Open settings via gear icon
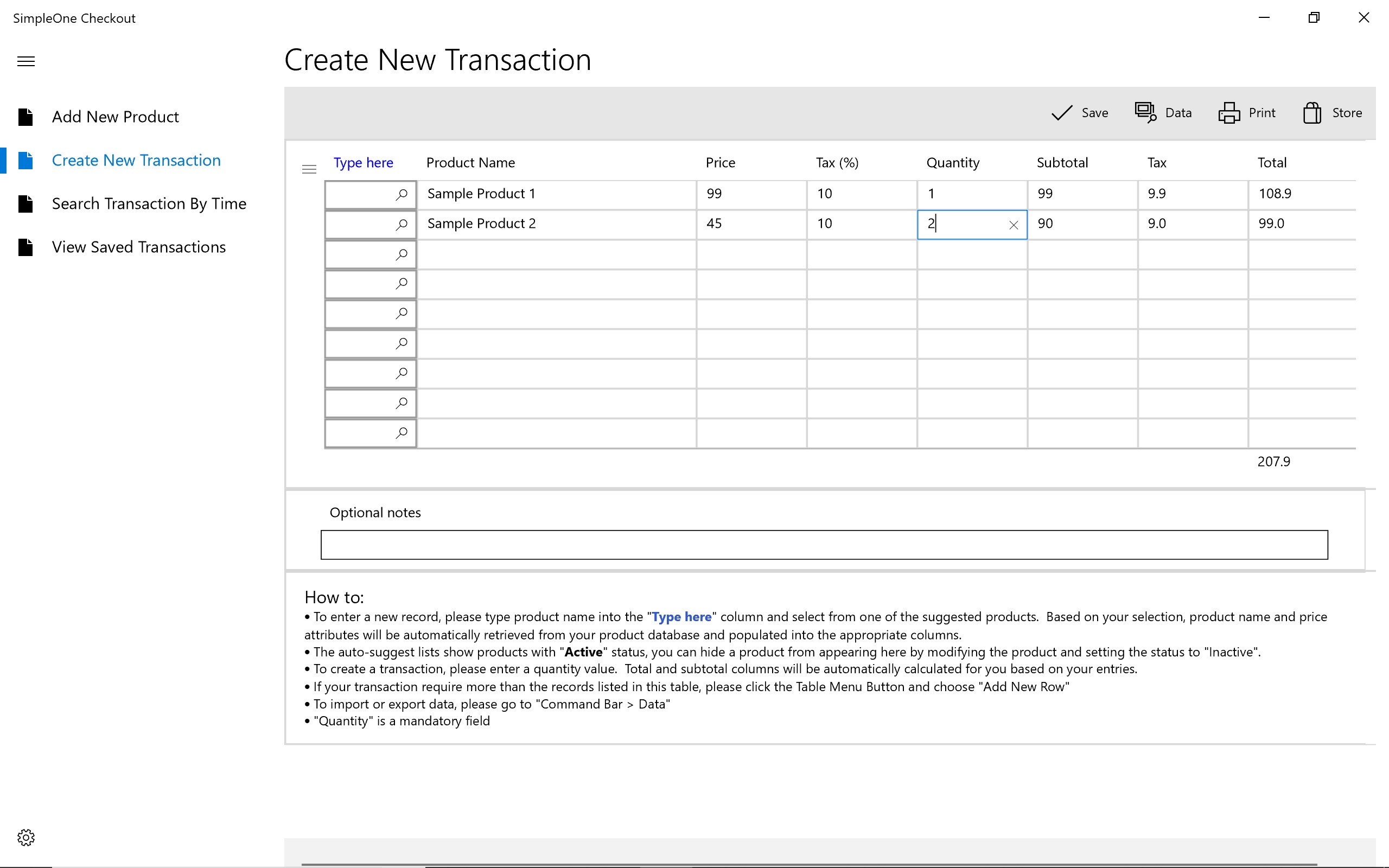Image resolution: width=1389 pixels, height=868 pixels. pos(26,838)
